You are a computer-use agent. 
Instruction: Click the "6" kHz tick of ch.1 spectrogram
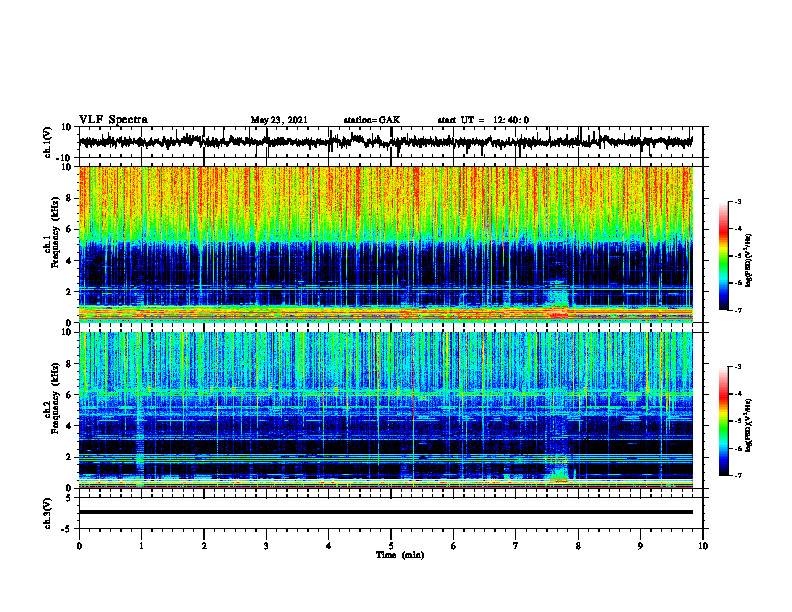pyautogui.click(x=69, y=230)
